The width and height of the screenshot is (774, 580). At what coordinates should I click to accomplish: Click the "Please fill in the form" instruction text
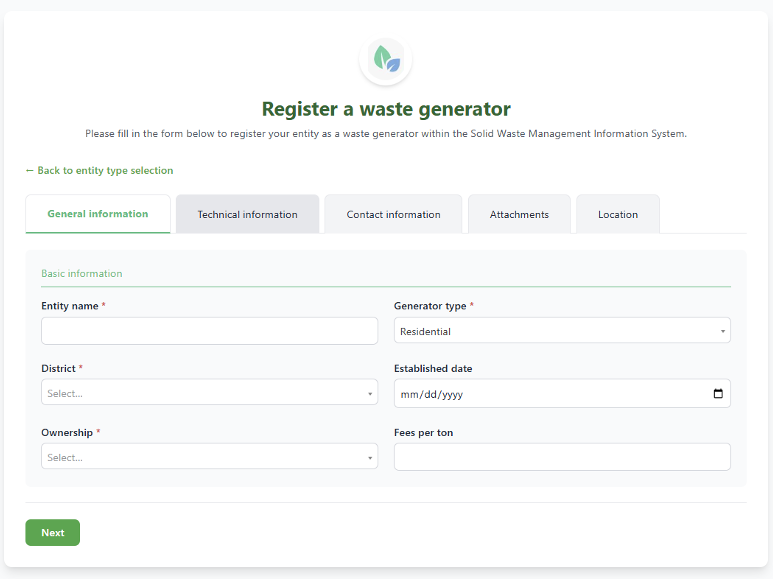point(386,134)
